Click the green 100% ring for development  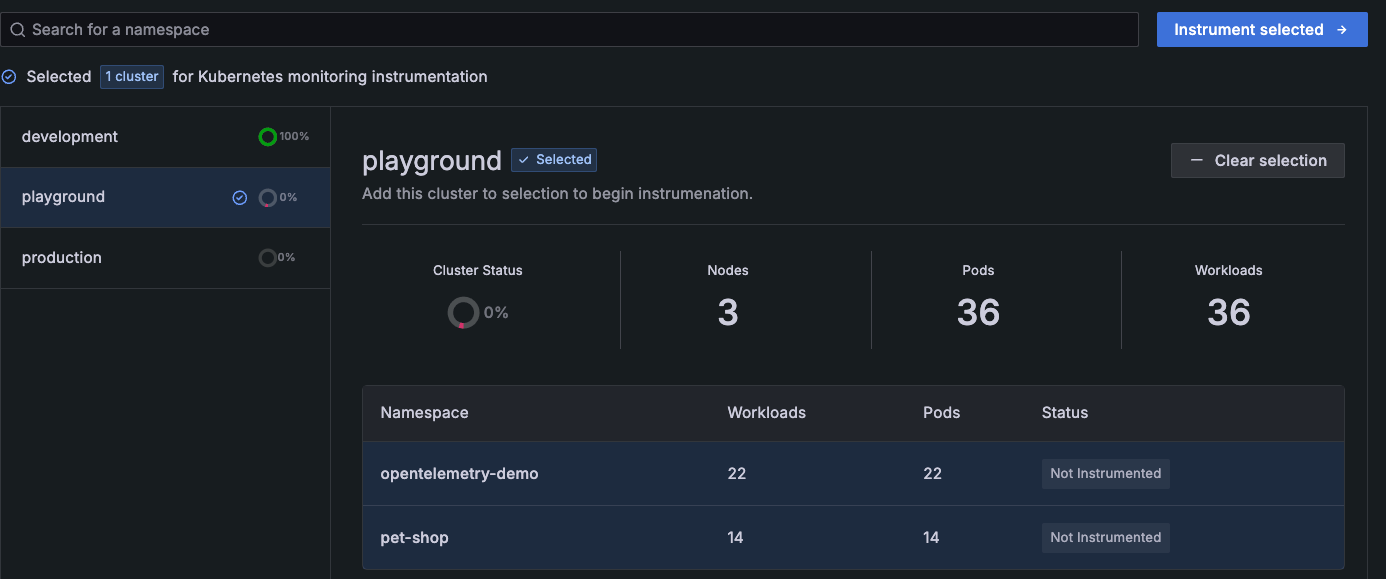pyautogui.click(x=267, y=137)
